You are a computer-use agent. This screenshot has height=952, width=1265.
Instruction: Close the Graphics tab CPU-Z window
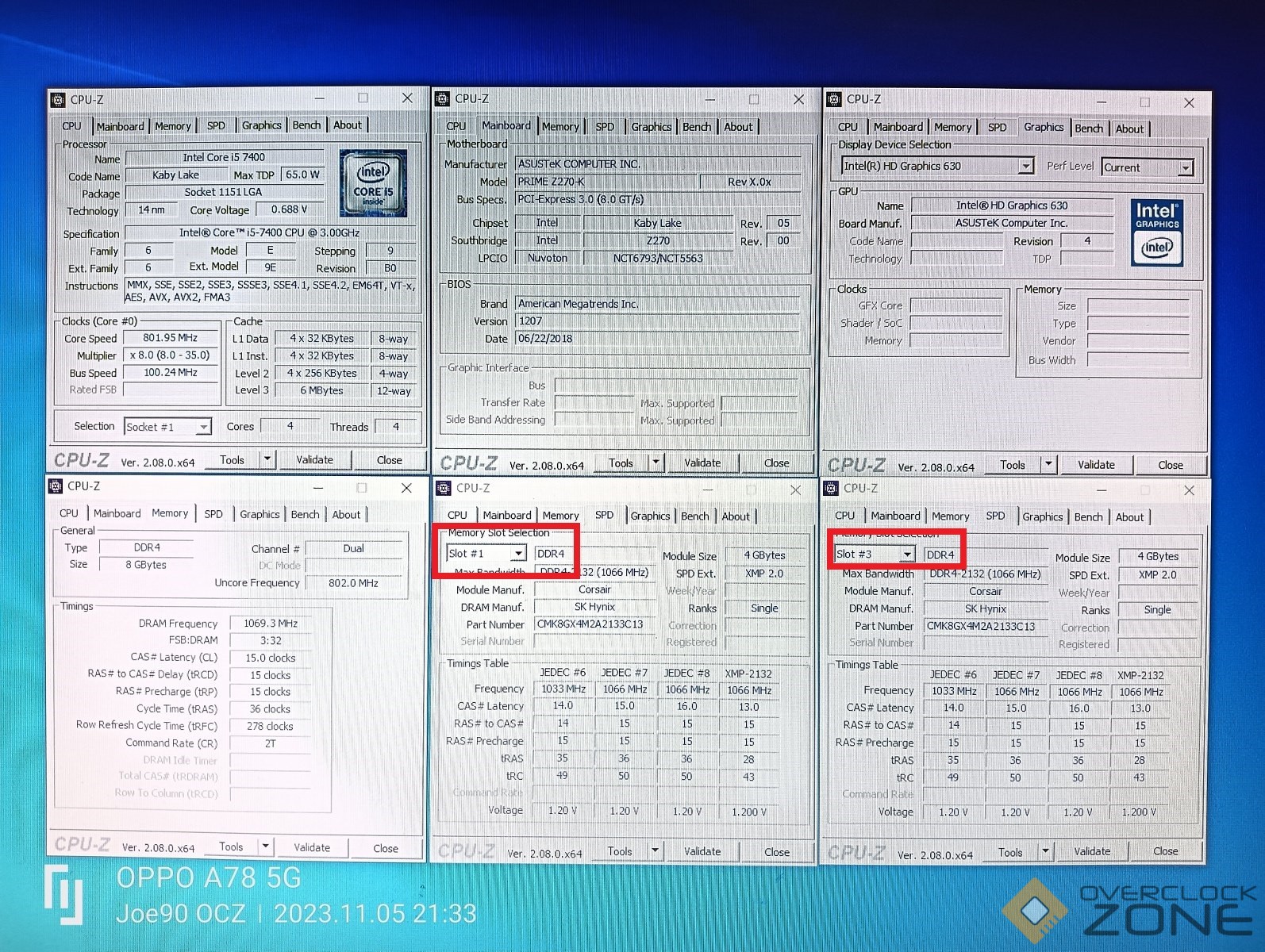[1189, 102]
